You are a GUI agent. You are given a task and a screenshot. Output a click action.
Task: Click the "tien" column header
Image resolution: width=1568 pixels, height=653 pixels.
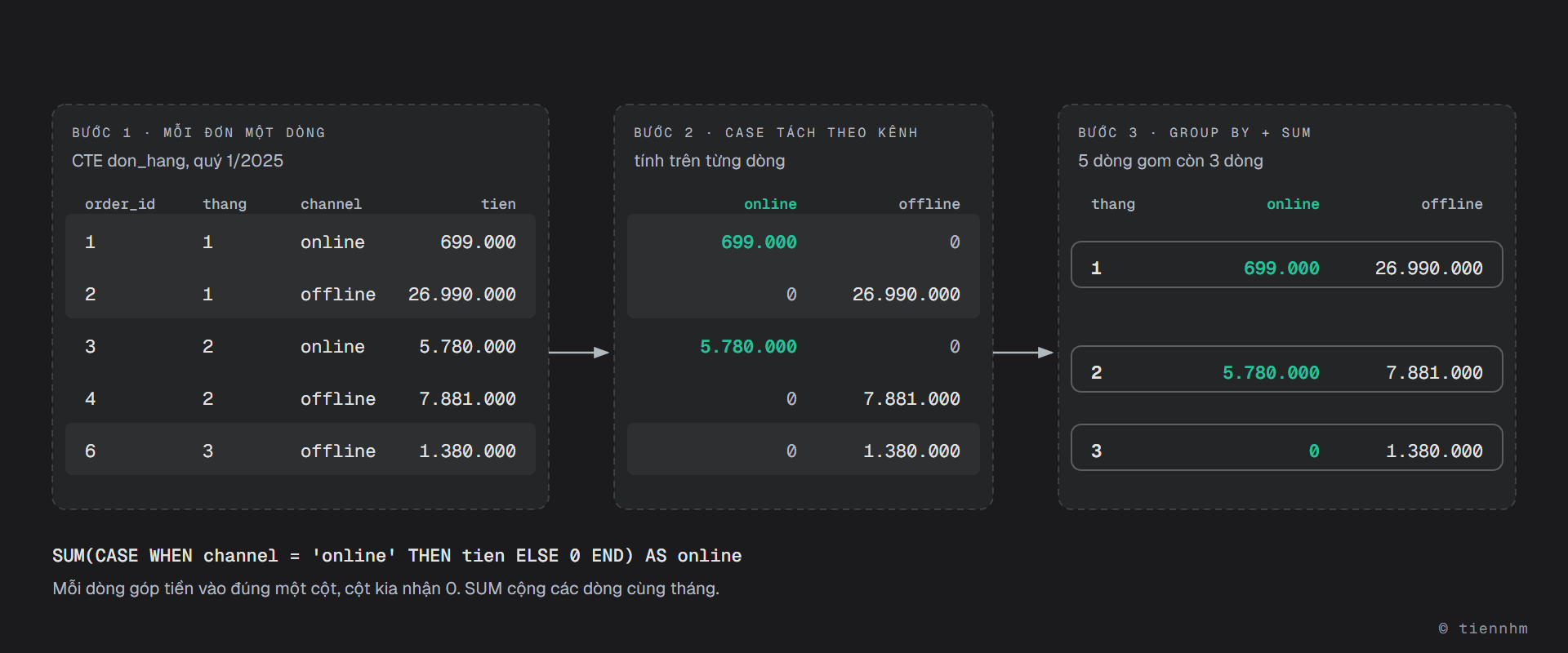pos(498,204)
